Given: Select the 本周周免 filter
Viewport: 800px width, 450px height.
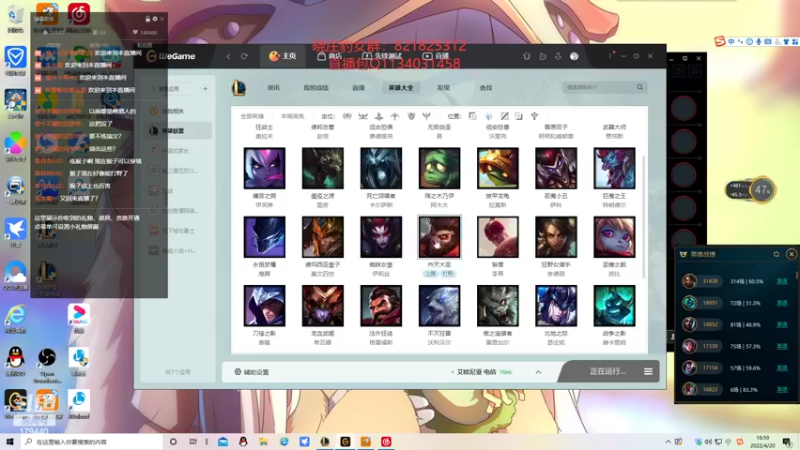Looking at the screenshot, I should point(292,116).
